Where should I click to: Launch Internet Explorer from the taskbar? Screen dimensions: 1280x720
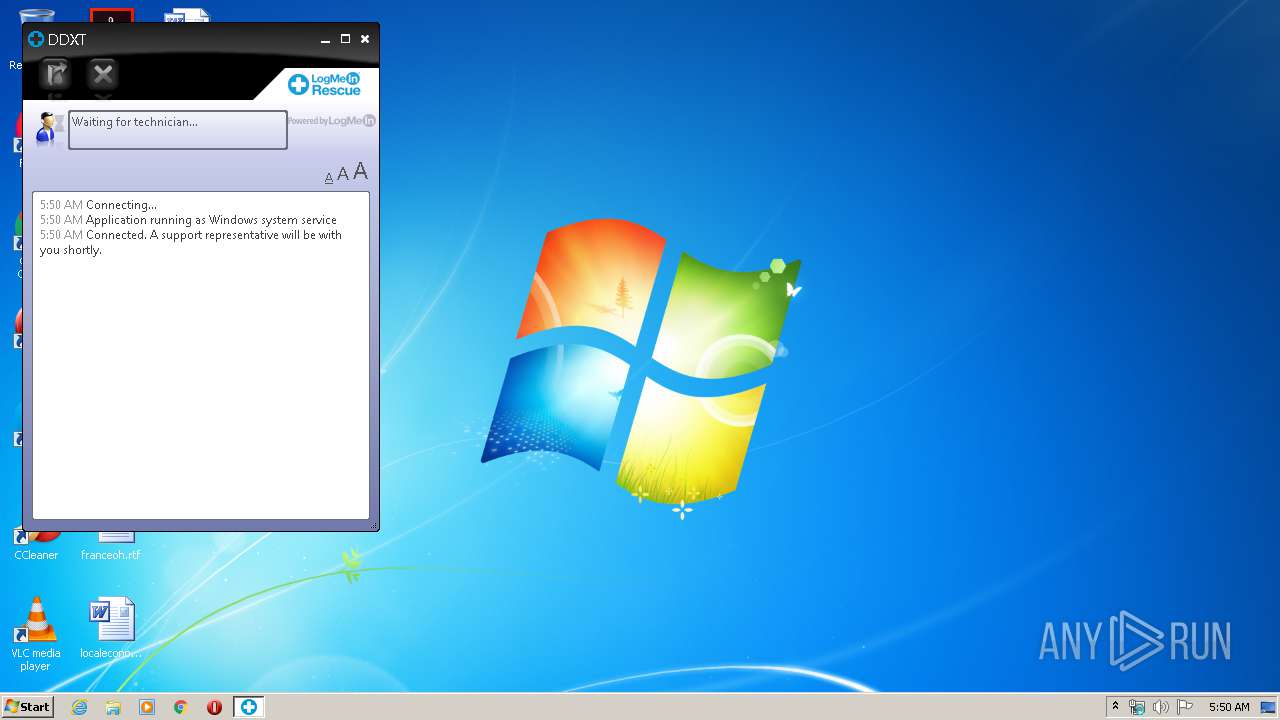79,707
